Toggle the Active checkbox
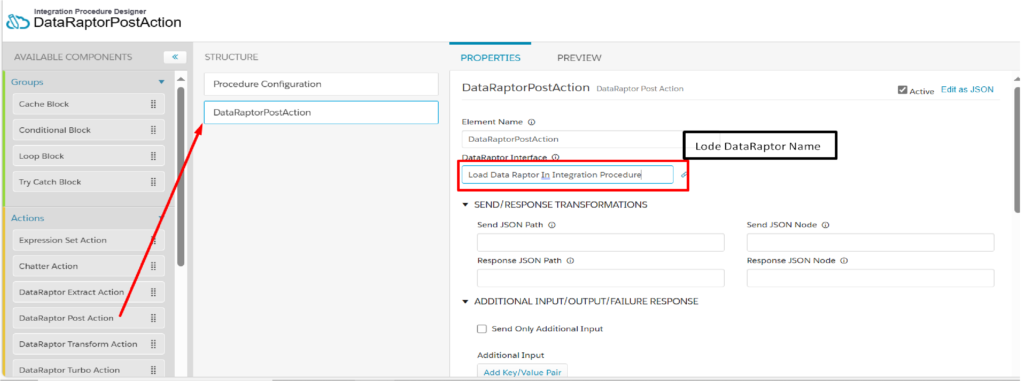The height and width of the screenshot is (383, 1024). click(x=903, y=90)
